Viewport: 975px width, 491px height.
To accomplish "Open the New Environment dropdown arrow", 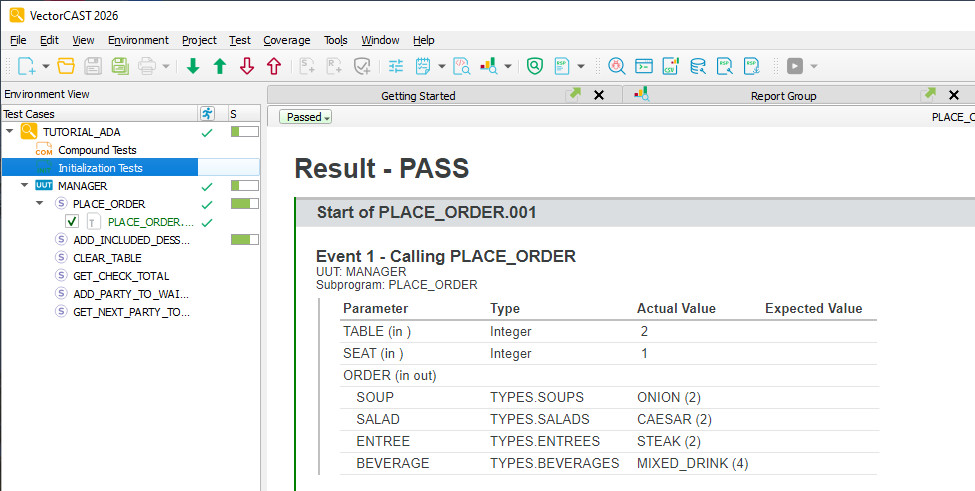I will (x=45, y=67).
